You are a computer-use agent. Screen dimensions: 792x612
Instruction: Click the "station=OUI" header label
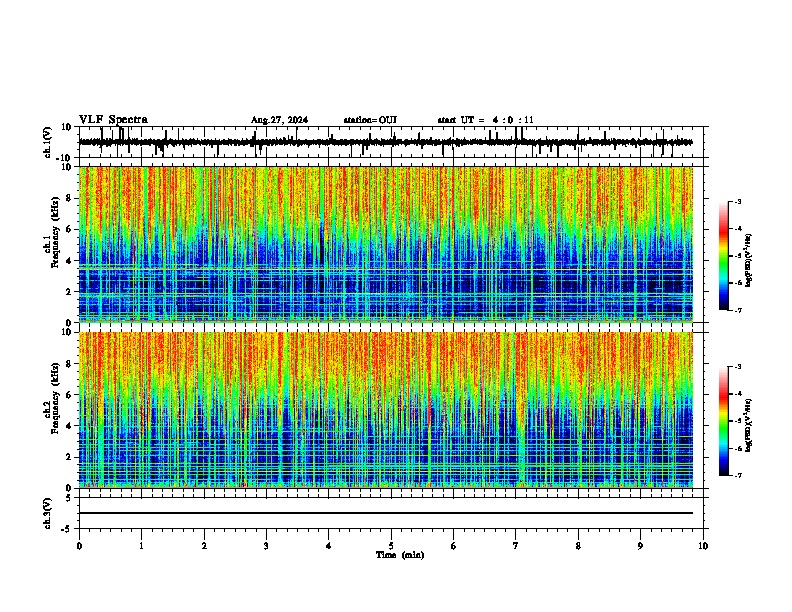(370, 120)
